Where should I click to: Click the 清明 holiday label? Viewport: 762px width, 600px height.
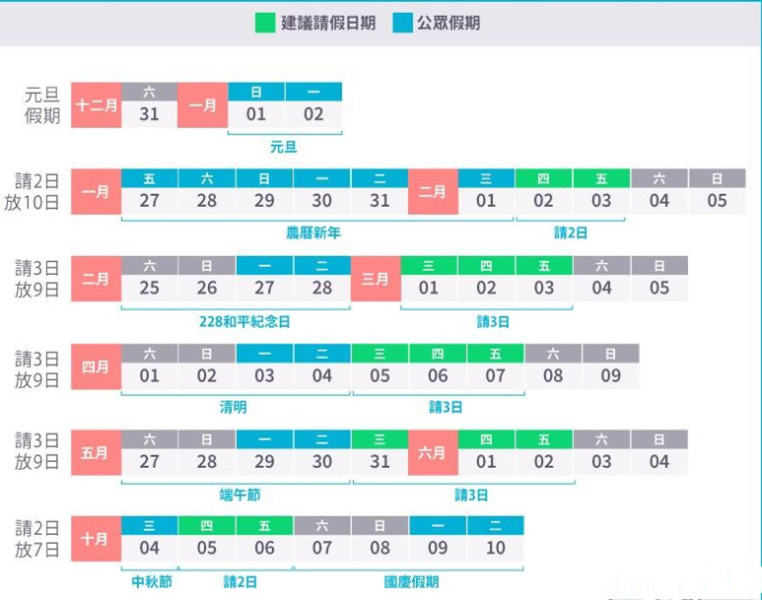pos(233,408)
